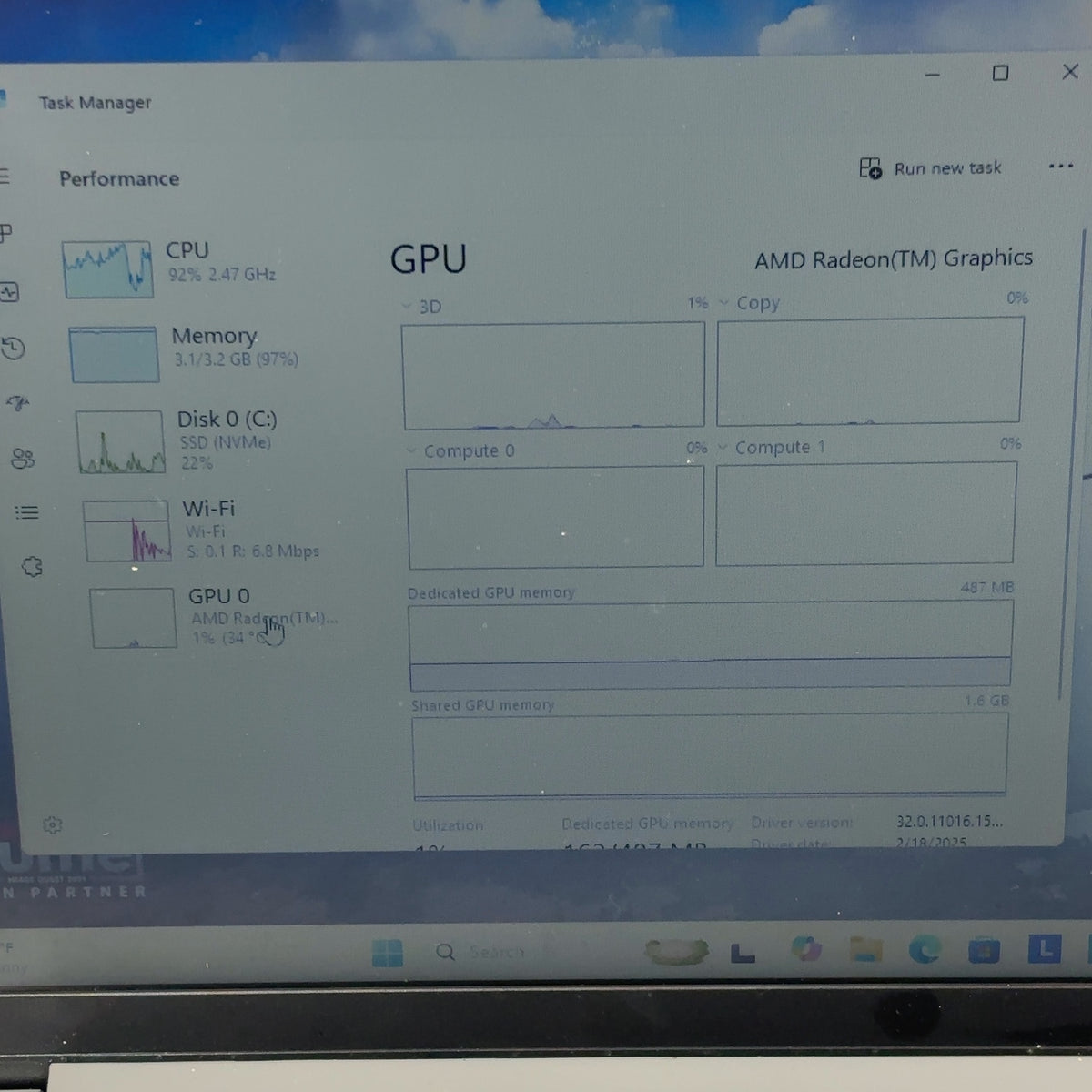Click the 'SSD (NVMe)' disk label
Screen dimensions: 1092x1092
225,442
